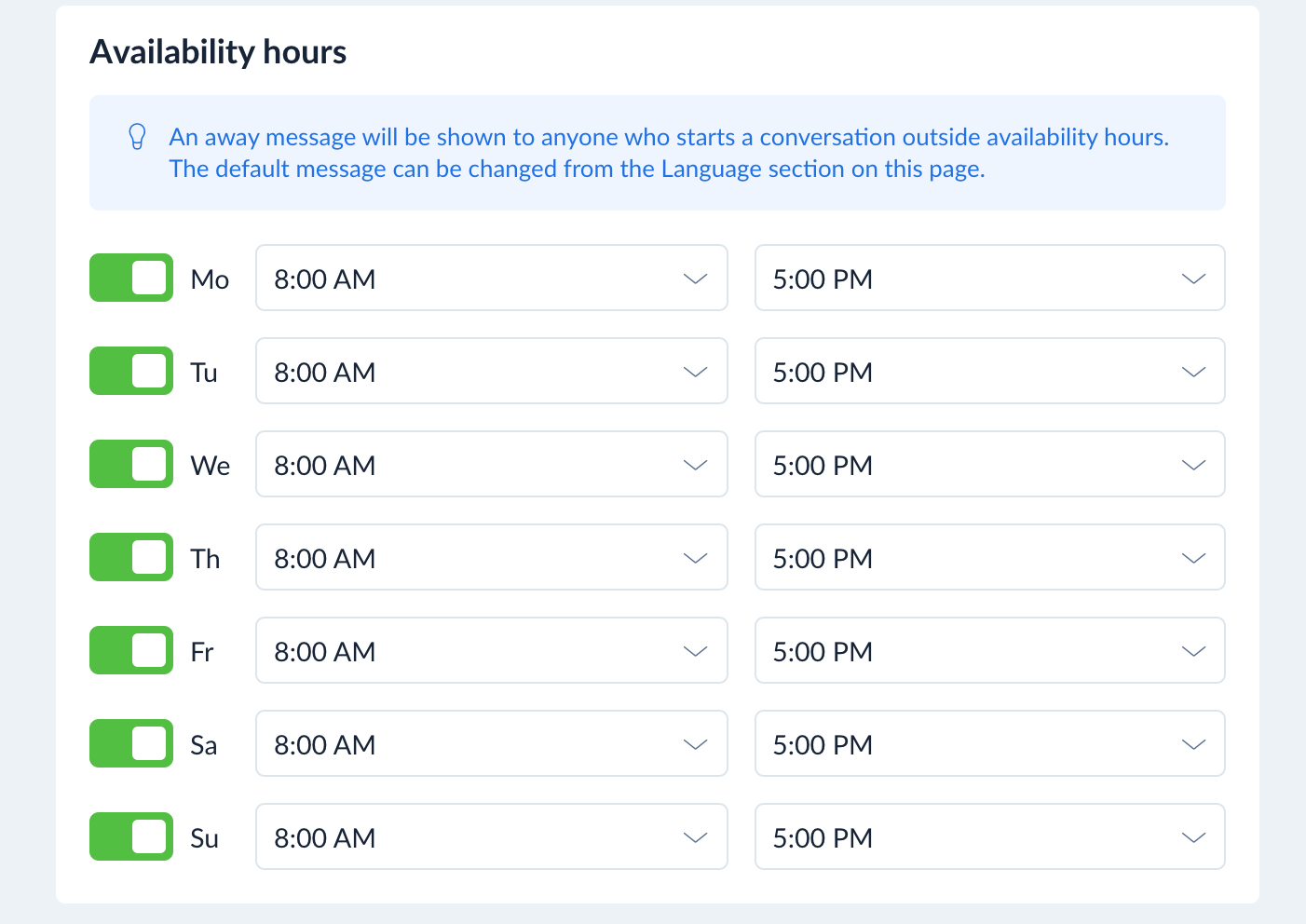Expand Friday end time dropdown

(989, 650)
